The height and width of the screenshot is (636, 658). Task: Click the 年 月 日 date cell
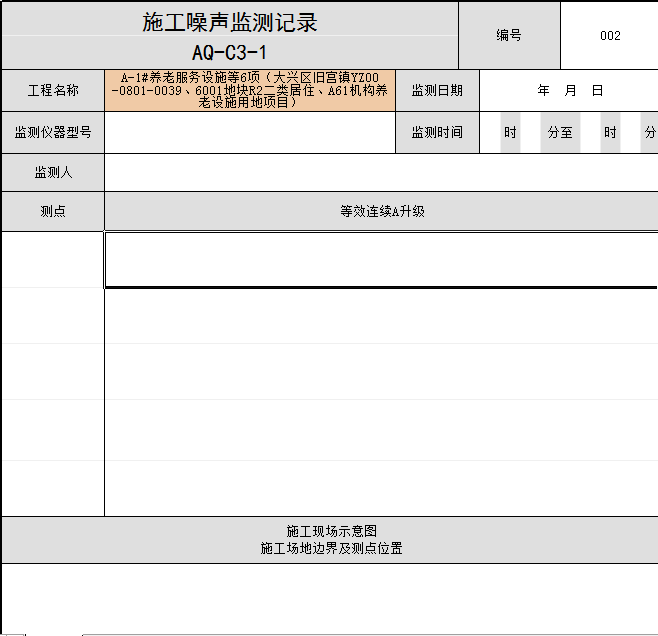click(570, 90)
